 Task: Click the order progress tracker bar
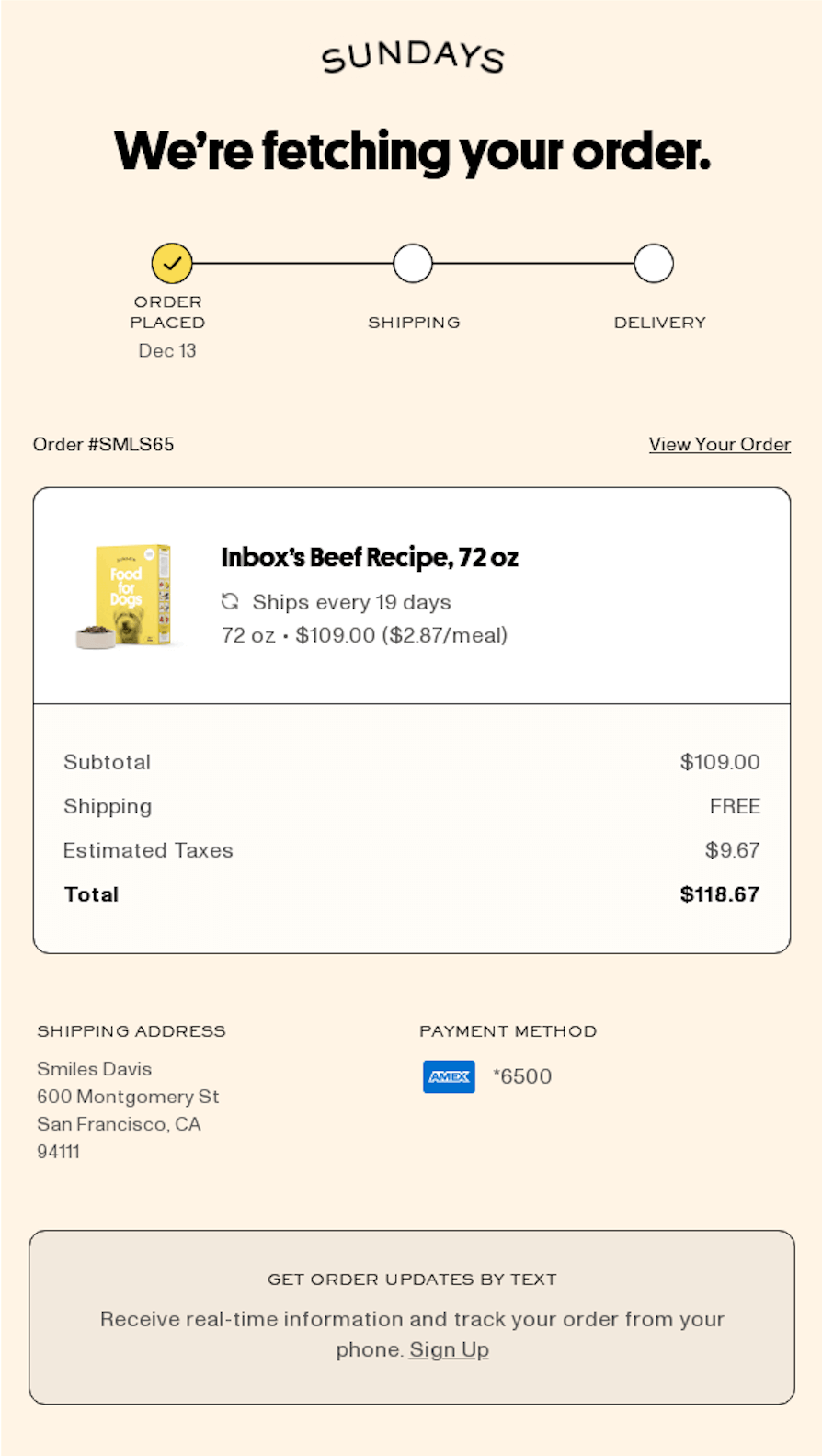[413, 263]
